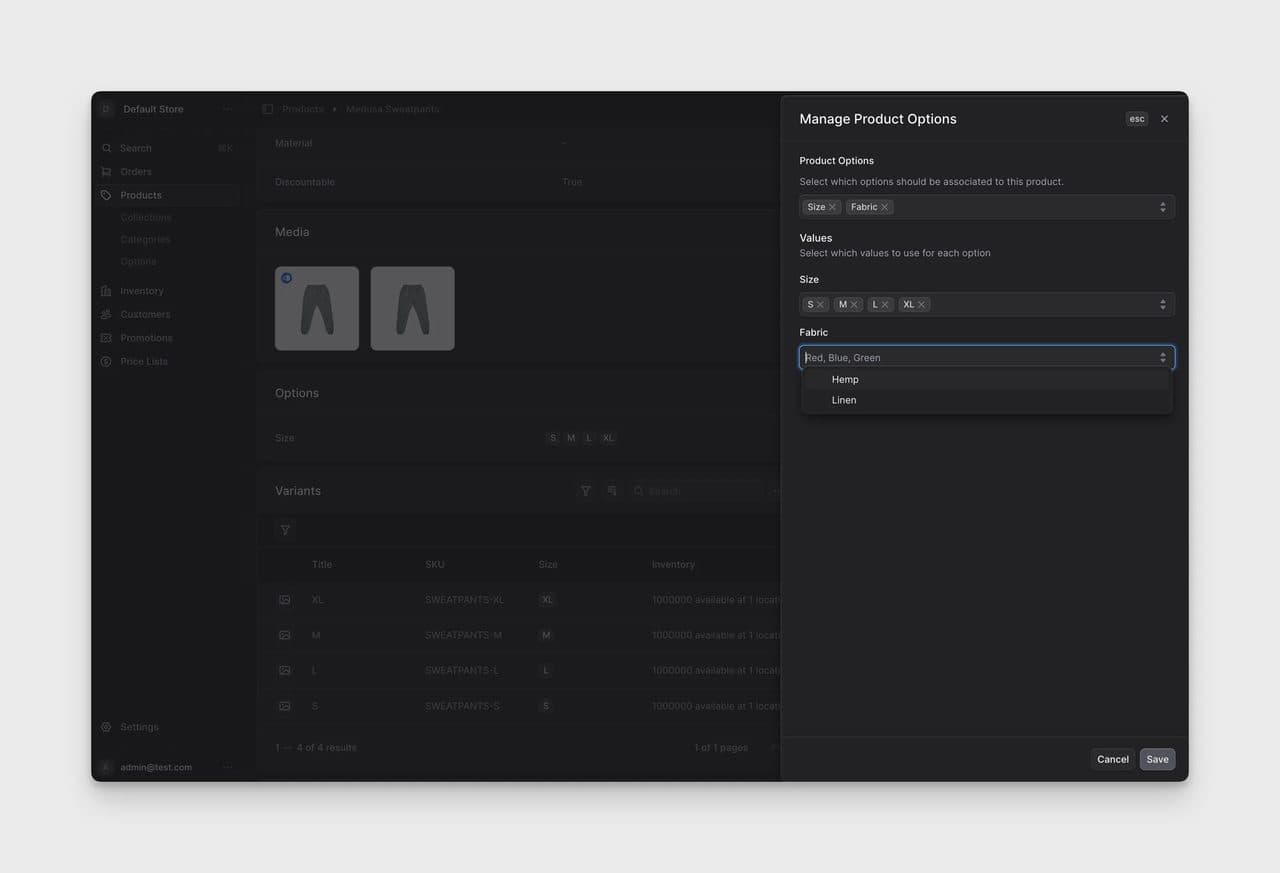Click the image icon in S variant row
The width and height of the screenshot is (1280, 873).
(x=285, y=706)
